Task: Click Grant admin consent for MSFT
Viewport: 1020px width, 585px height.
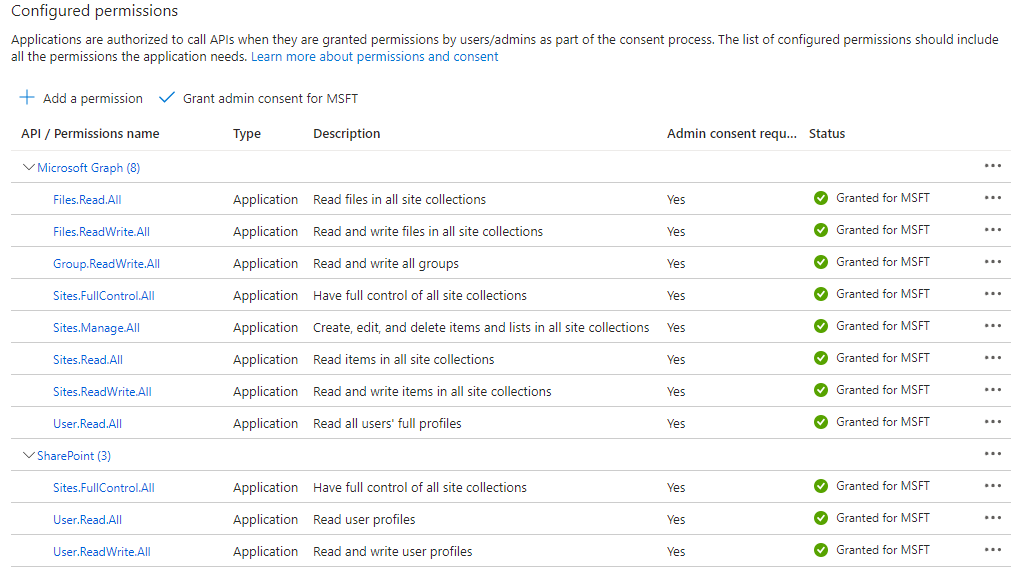Action: pos(270,98)
